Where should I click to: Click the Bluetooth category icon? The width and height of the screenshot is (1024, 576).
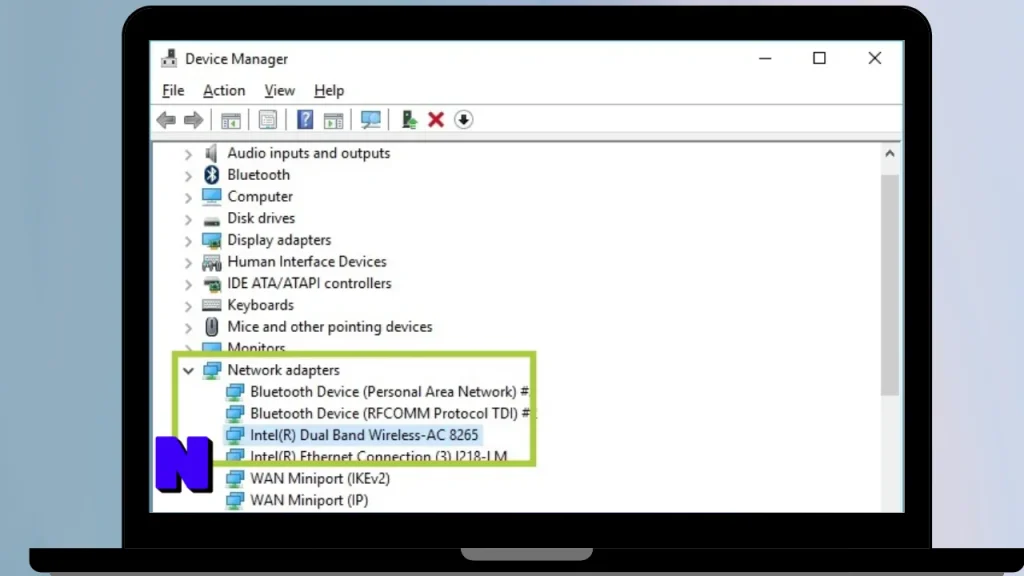pyautogui.click(x=211, y=175)
